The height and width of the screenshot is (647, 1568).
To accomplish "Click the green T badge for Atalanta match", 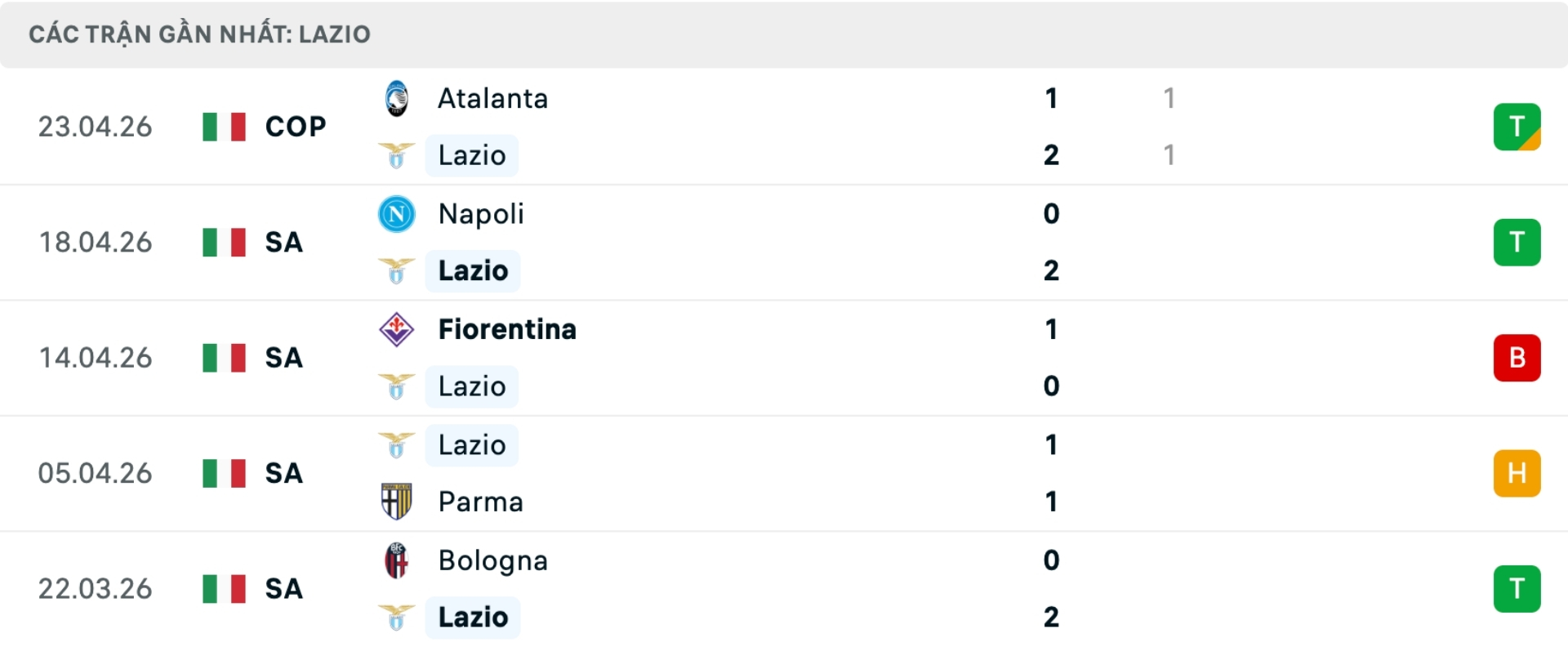I will [1517, 127].
